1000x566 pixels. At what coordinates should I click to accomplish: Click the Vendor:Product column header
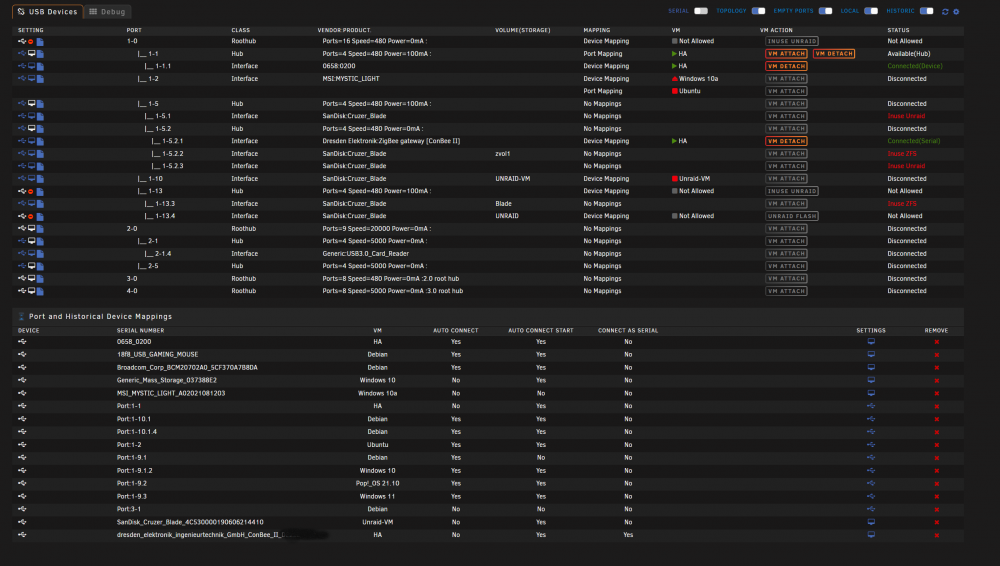344,30
